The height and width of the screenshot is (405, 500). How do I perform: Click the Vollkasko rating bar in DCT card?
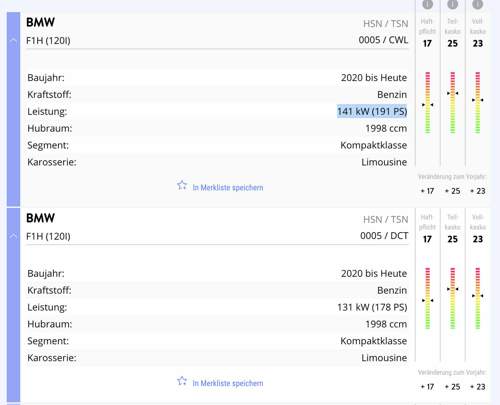click(x=478, y=298)
